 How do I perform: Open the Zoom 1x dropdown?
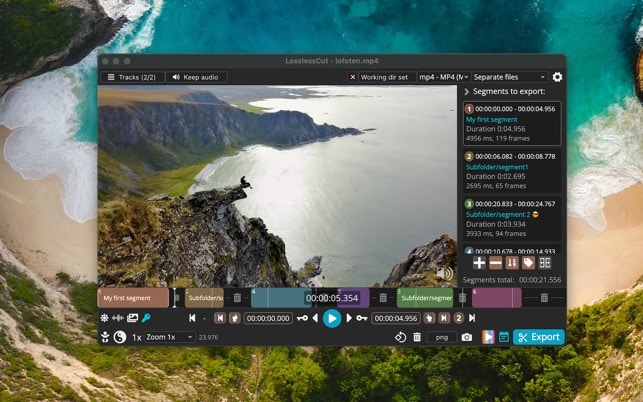169,337
